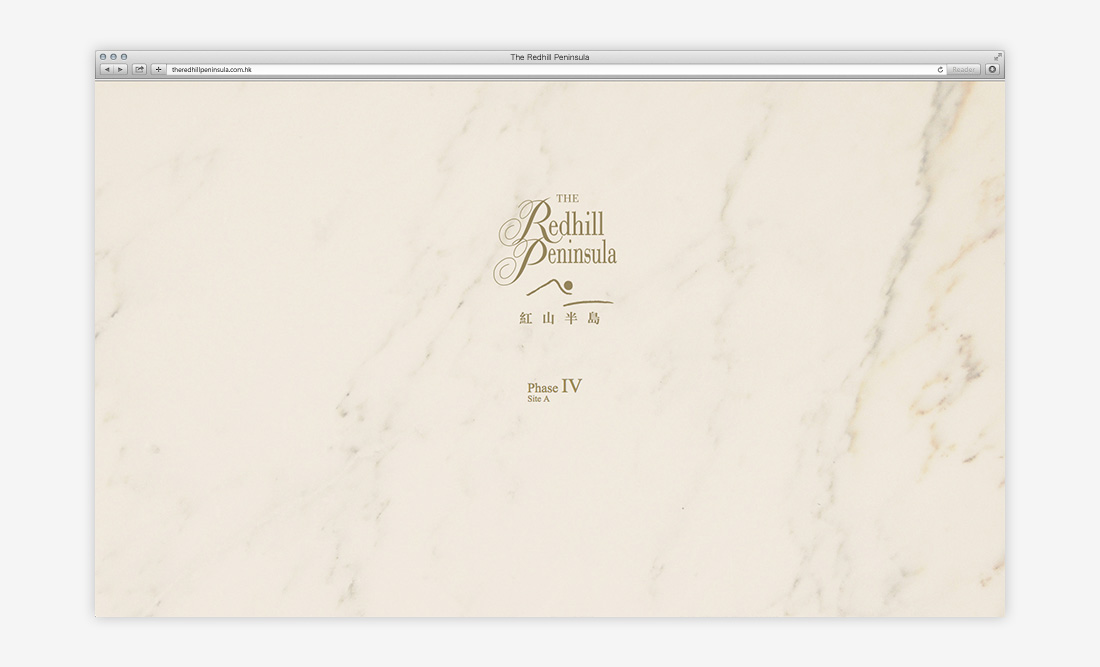The height and width of the screenshot is (667, 1100).
Task: Show the Downloads popup
Action: pyautogui.click(x=992, y=70)
